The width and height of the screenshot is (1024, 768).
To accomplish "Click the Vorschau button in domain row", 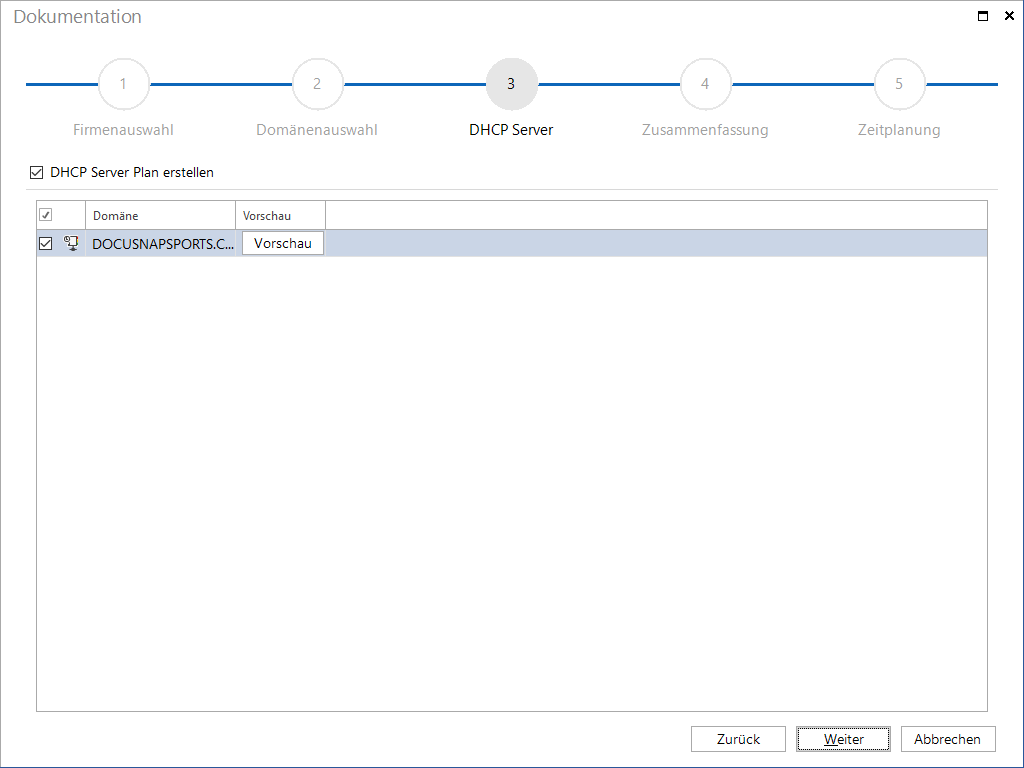I will click(283, 244).
